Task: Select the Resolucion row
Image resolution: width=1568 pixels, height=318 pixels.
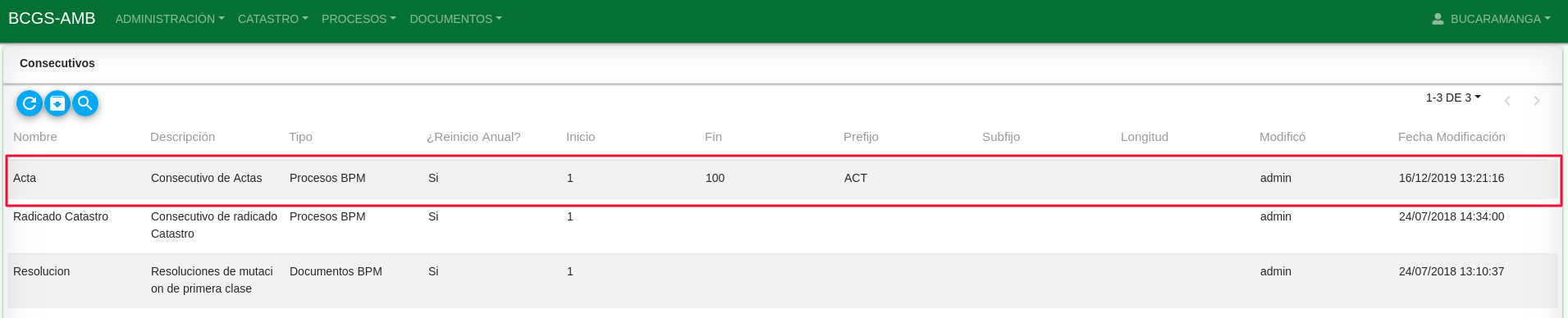Action: tap(783, 281)
